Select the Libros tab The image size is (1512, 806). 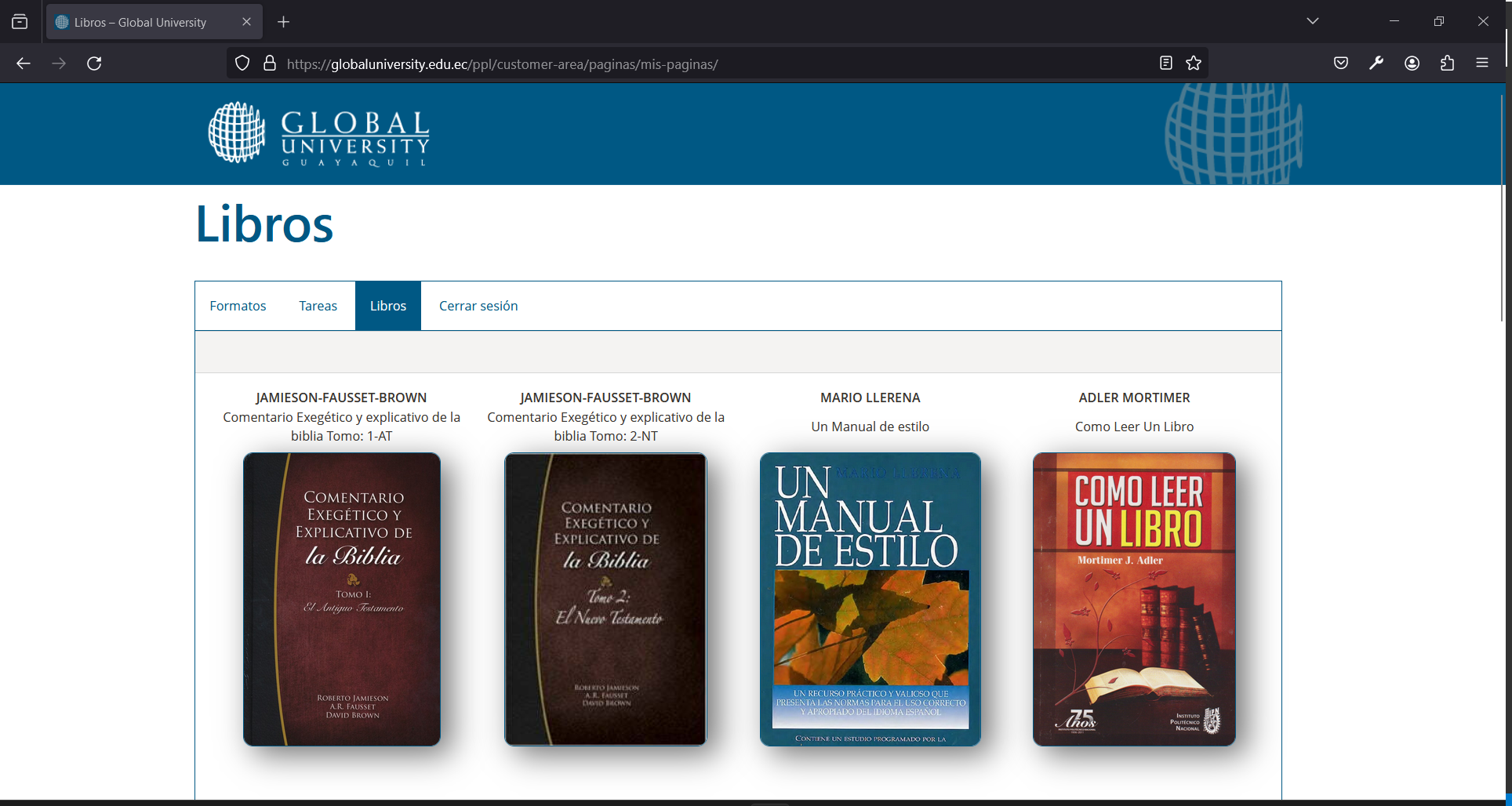(388, 306)
